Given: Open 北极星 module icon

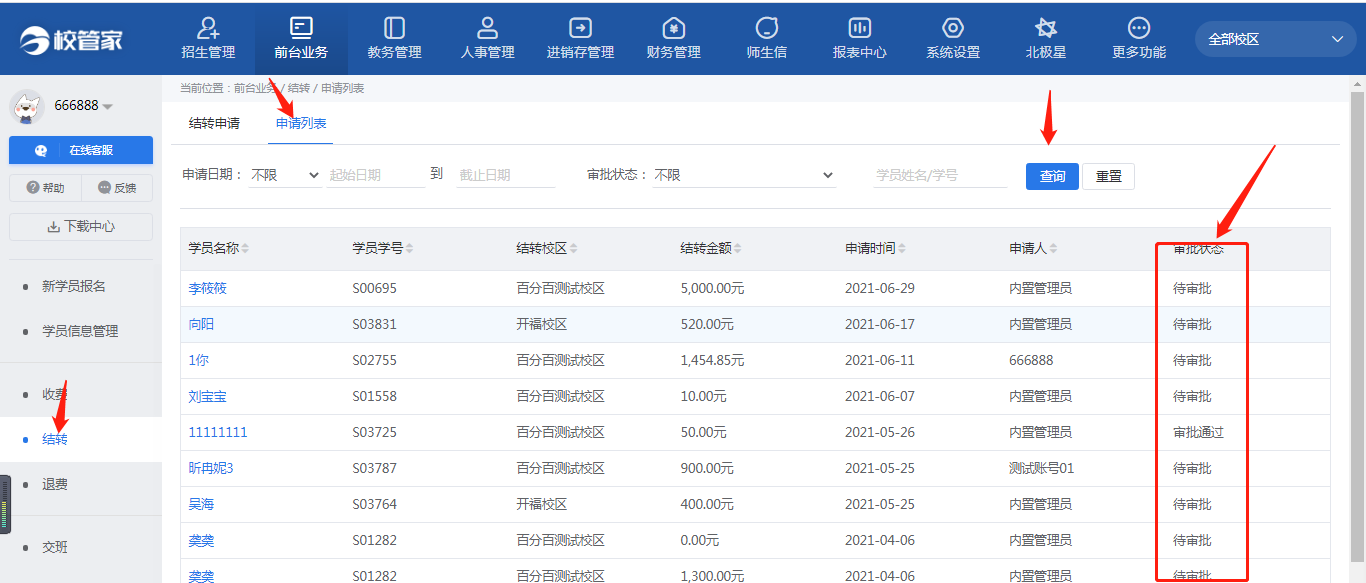Looking at the screenshot, I should point(1046,28).
